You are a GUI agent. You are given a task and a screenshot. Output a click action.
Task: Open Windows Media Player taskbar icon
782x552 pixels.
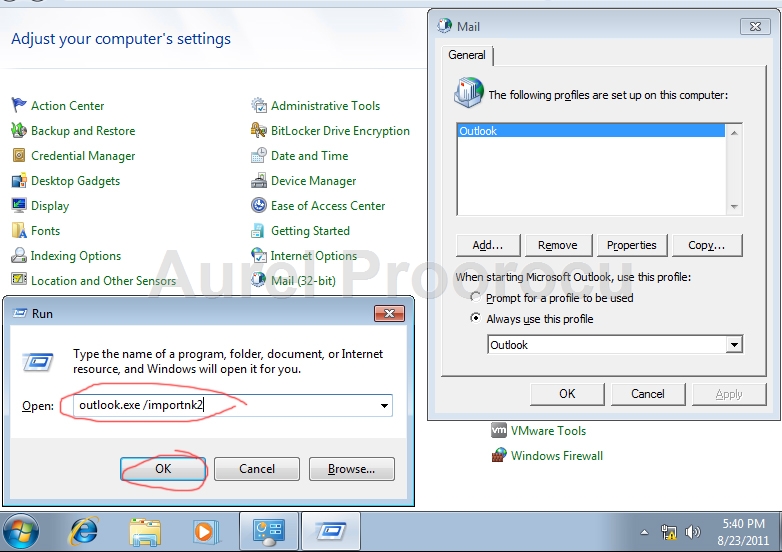coord(205,532)
